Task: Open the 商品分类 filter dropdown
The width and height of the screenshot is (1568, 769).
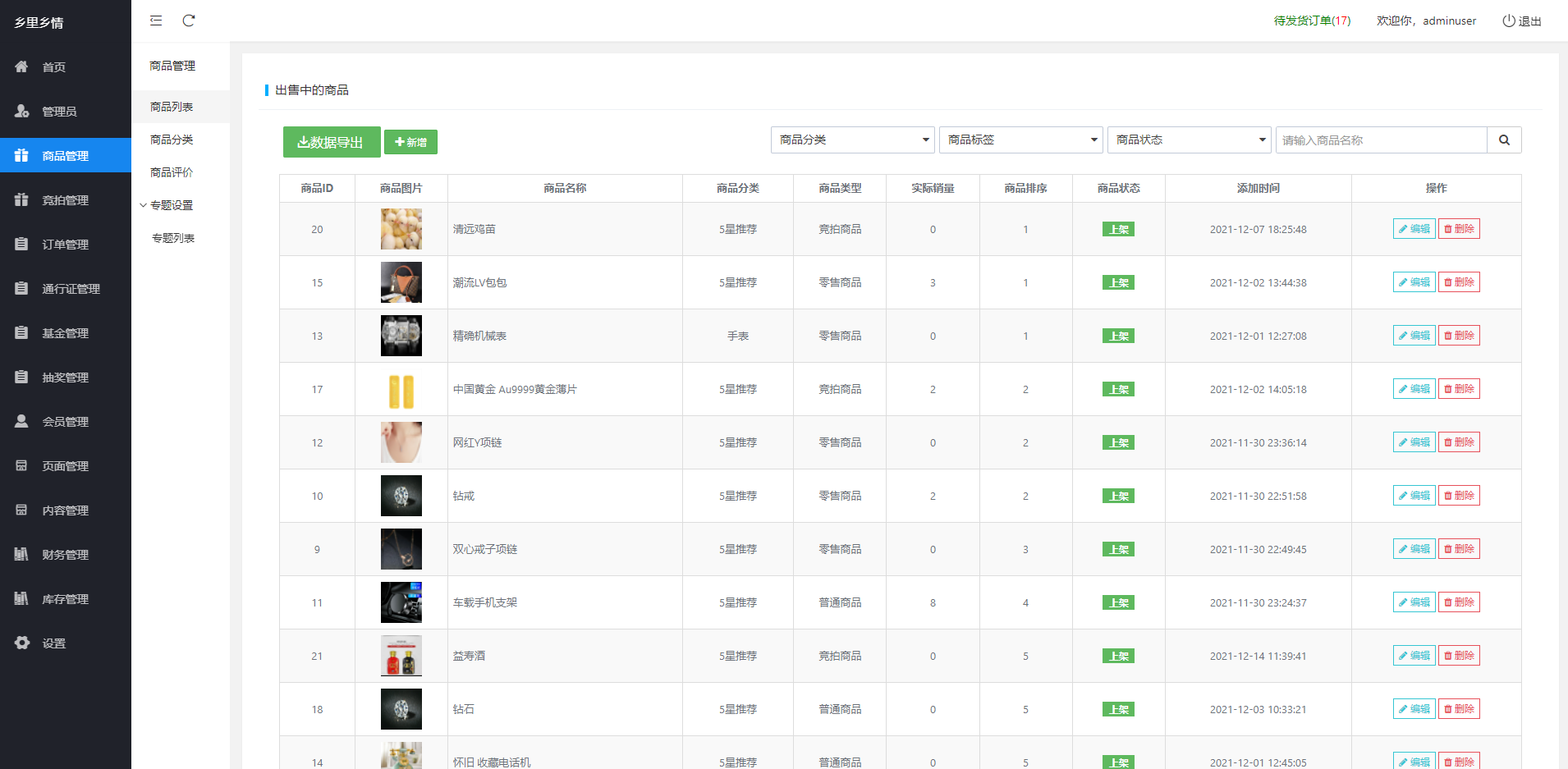Action: [x=853, y=140]
